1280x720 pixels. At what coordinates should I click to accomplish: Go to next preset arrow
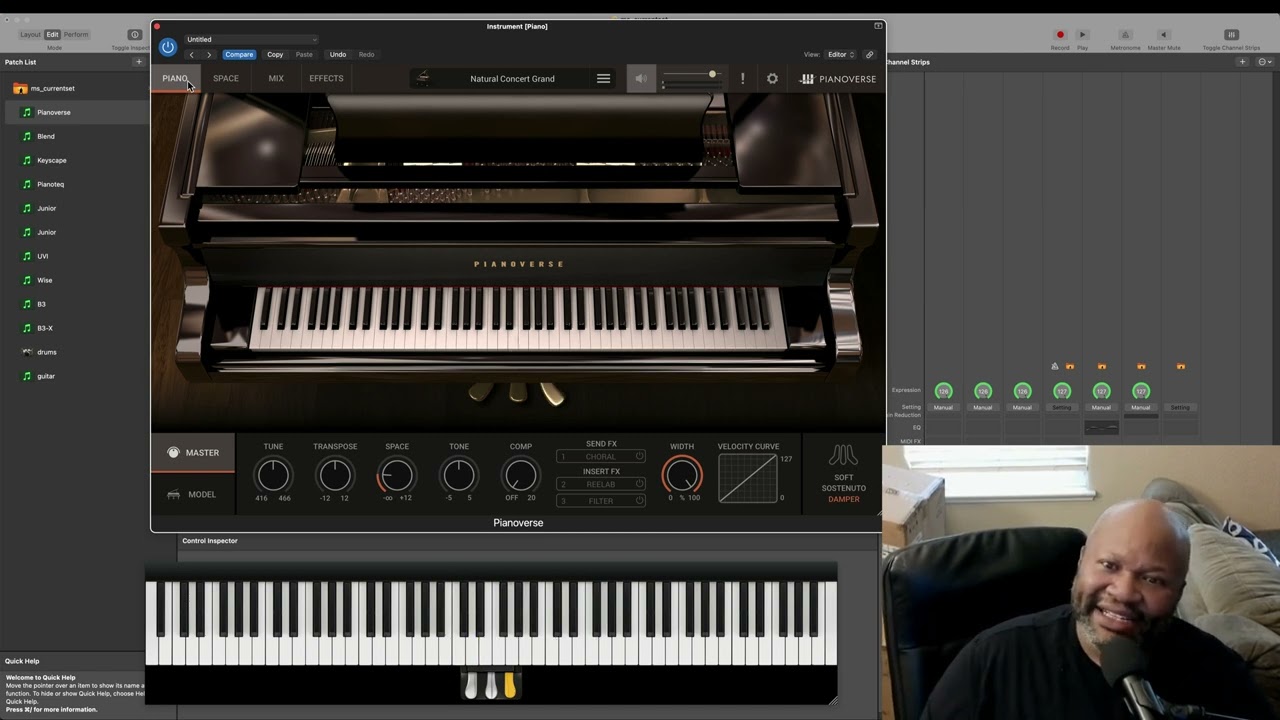pos(208,55)
